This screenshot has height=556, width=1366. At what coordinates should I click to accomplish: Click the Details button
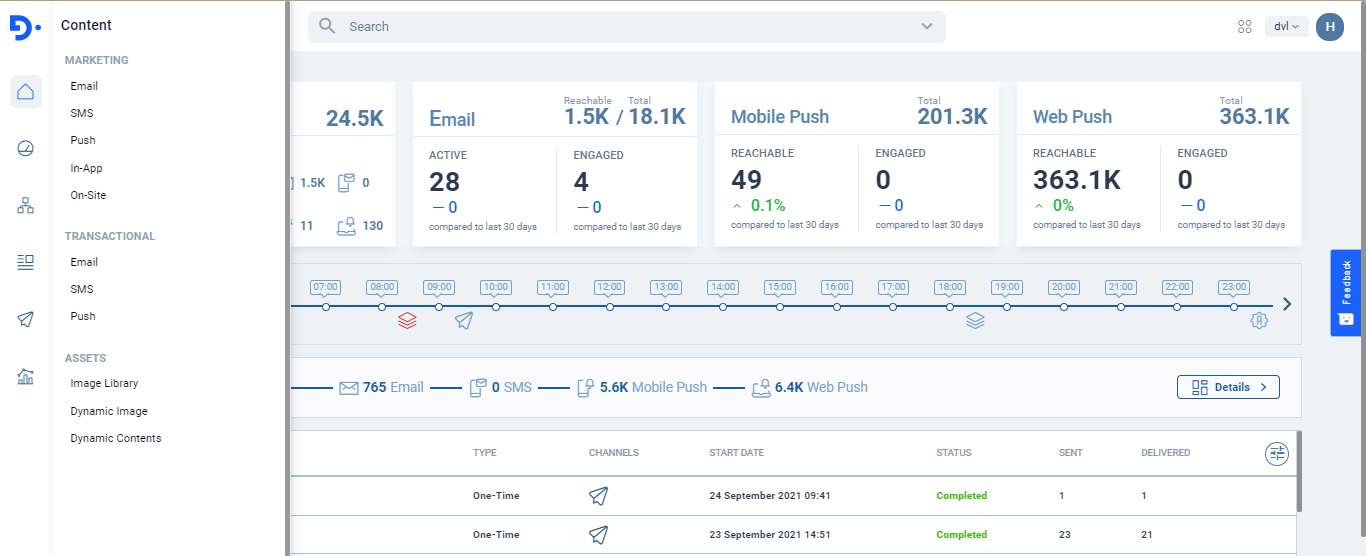[x=1228, y=387]
